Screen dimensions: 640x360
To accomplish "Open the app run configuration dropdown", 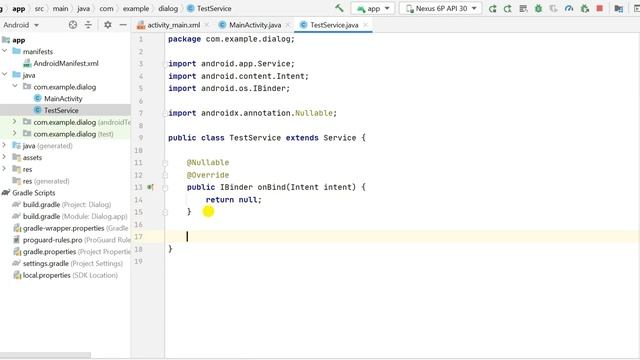I will tap(373, 8).
